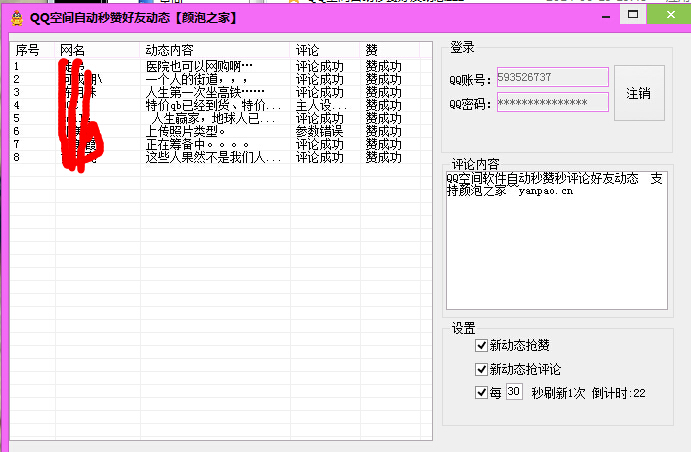The image size is (691, 452).
Task: Close the QQ空间自动秒赞 window
Action: (666, 16)
